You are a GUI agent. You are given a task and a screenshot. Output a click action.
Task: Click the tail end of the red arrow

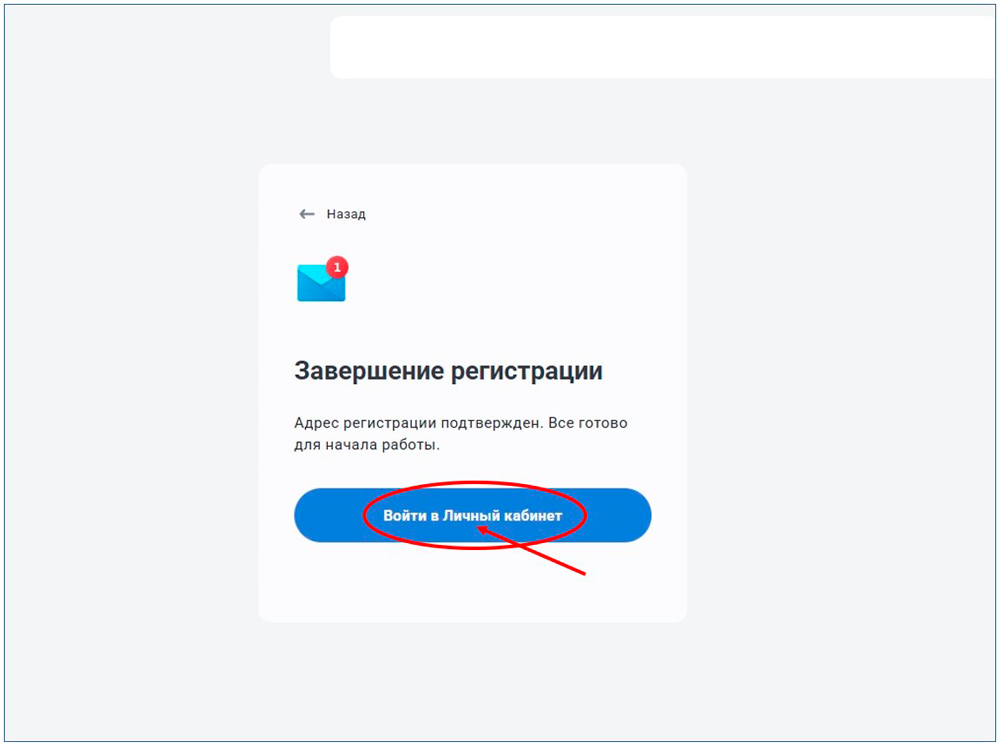582,573
